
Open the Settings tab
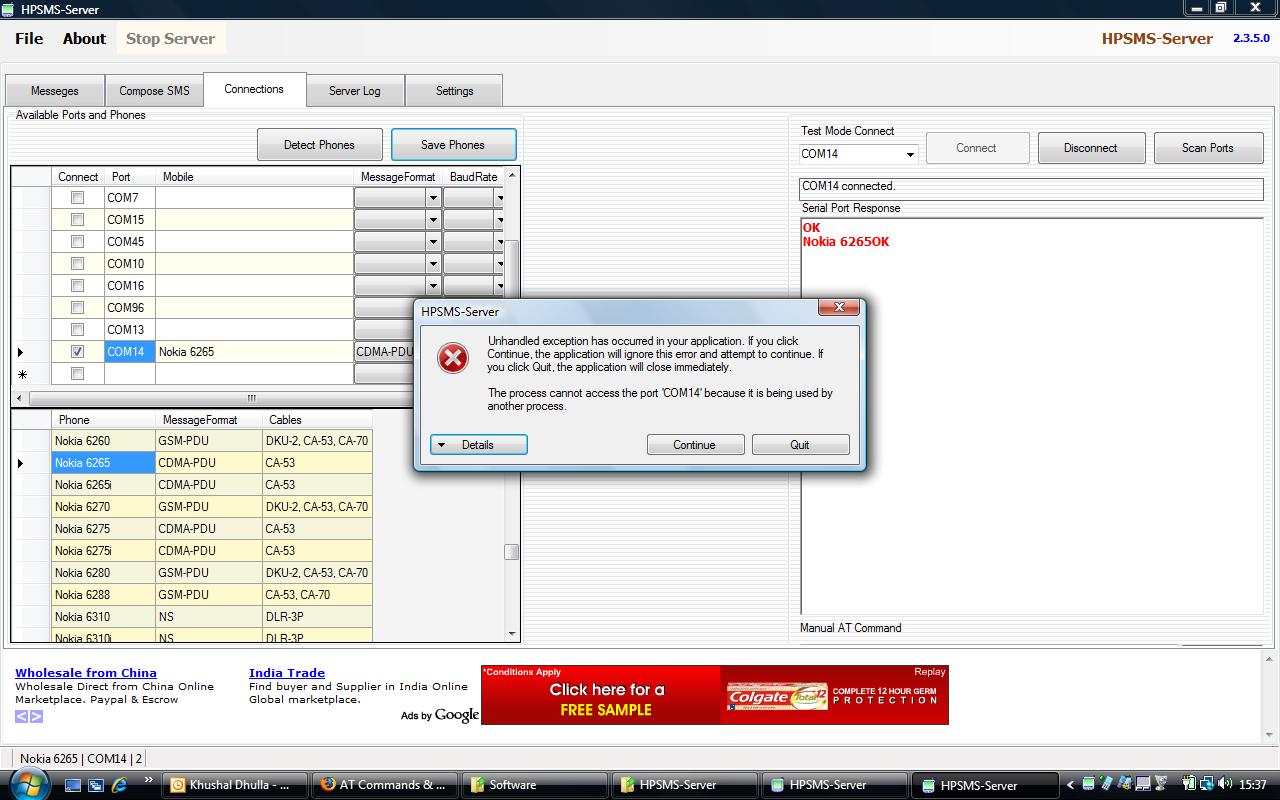point(454,90)
